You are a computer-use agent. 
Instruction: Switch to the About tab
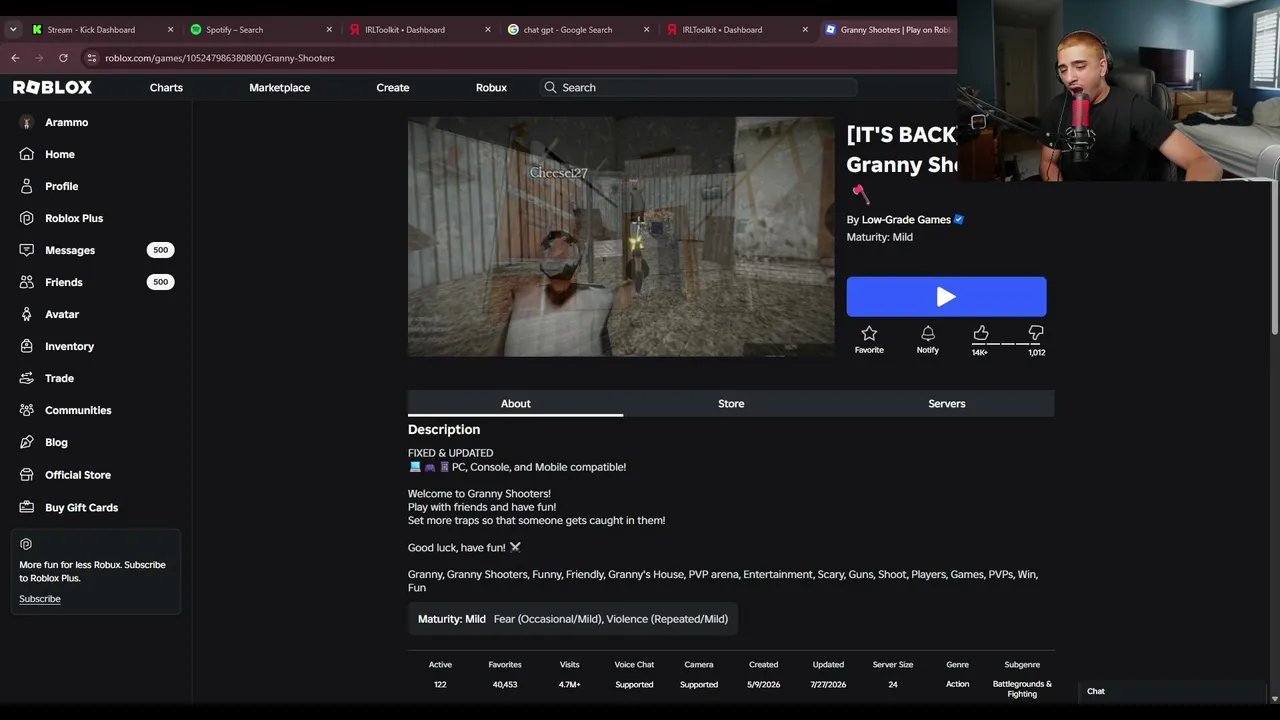click(515, 404)
